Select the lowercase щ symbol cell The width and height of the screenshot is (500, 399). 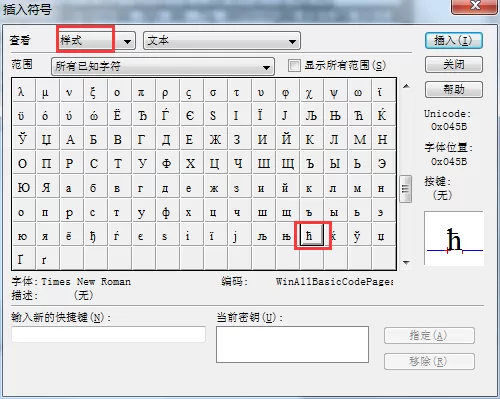[287, 211]
